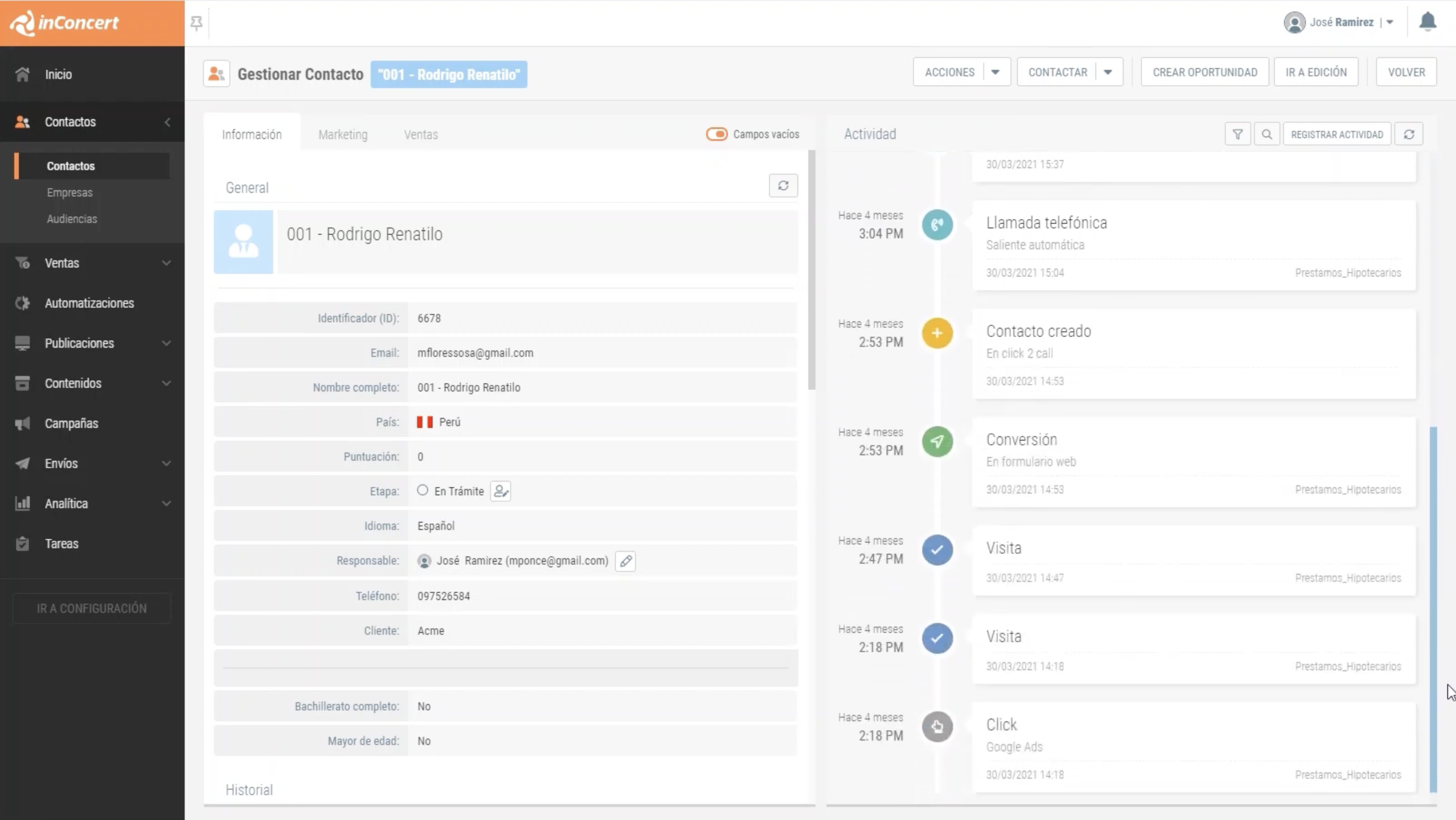Click the activity search magnifier icon
The width and height of the screenshot is (1456, 820).
click(x=1266, y=134)
